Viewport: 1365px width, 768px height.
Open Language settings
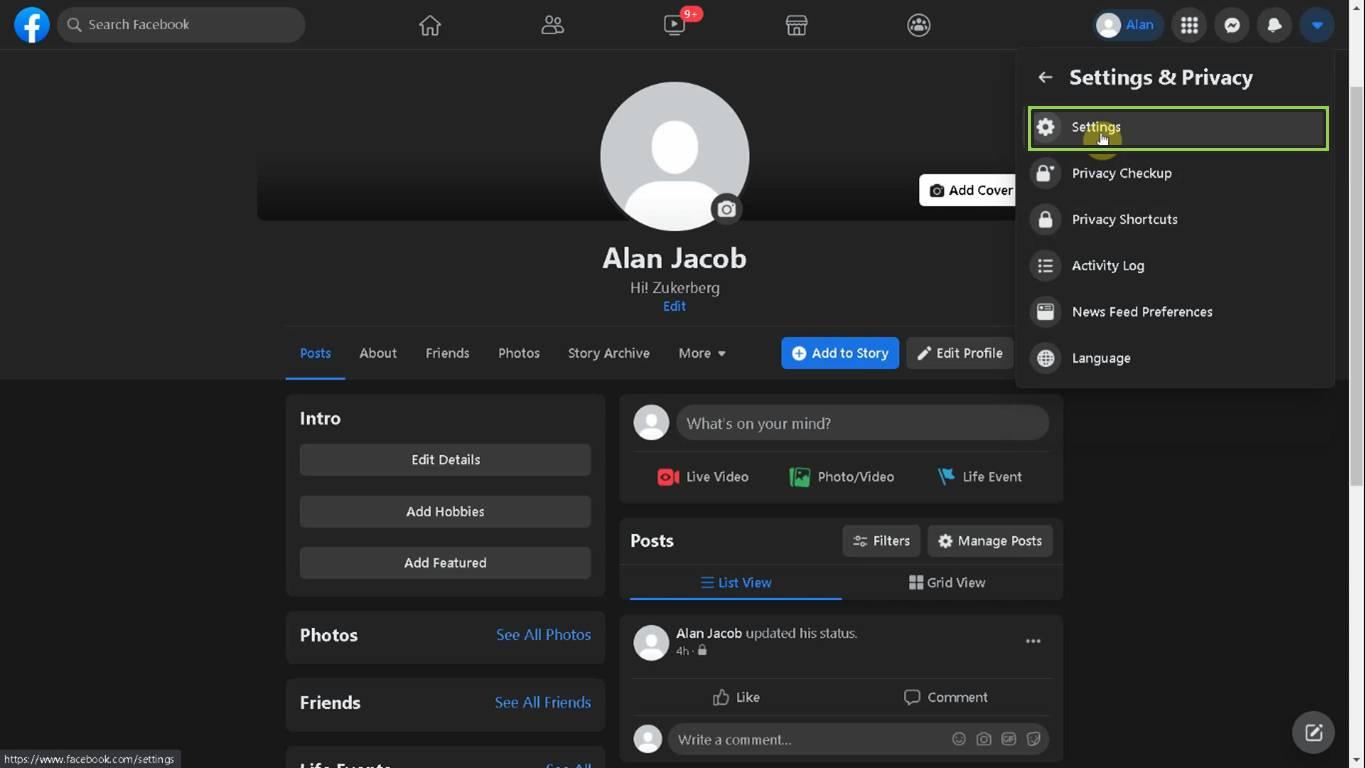(x=1178, y=358)
